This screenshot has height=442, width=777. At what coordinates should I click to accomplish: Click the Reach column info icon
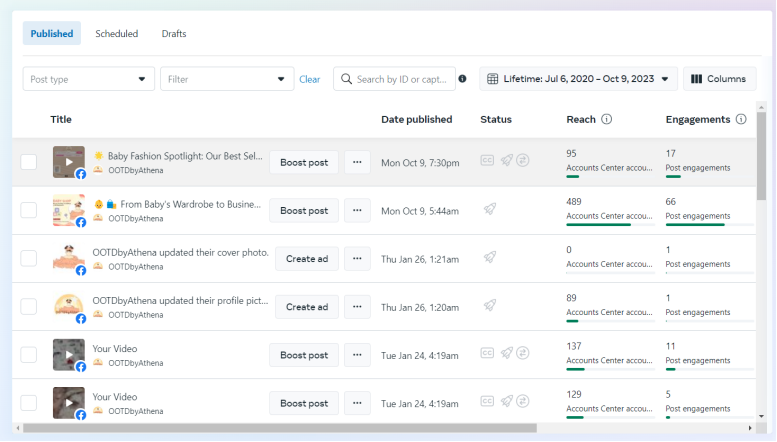point(607,119)
